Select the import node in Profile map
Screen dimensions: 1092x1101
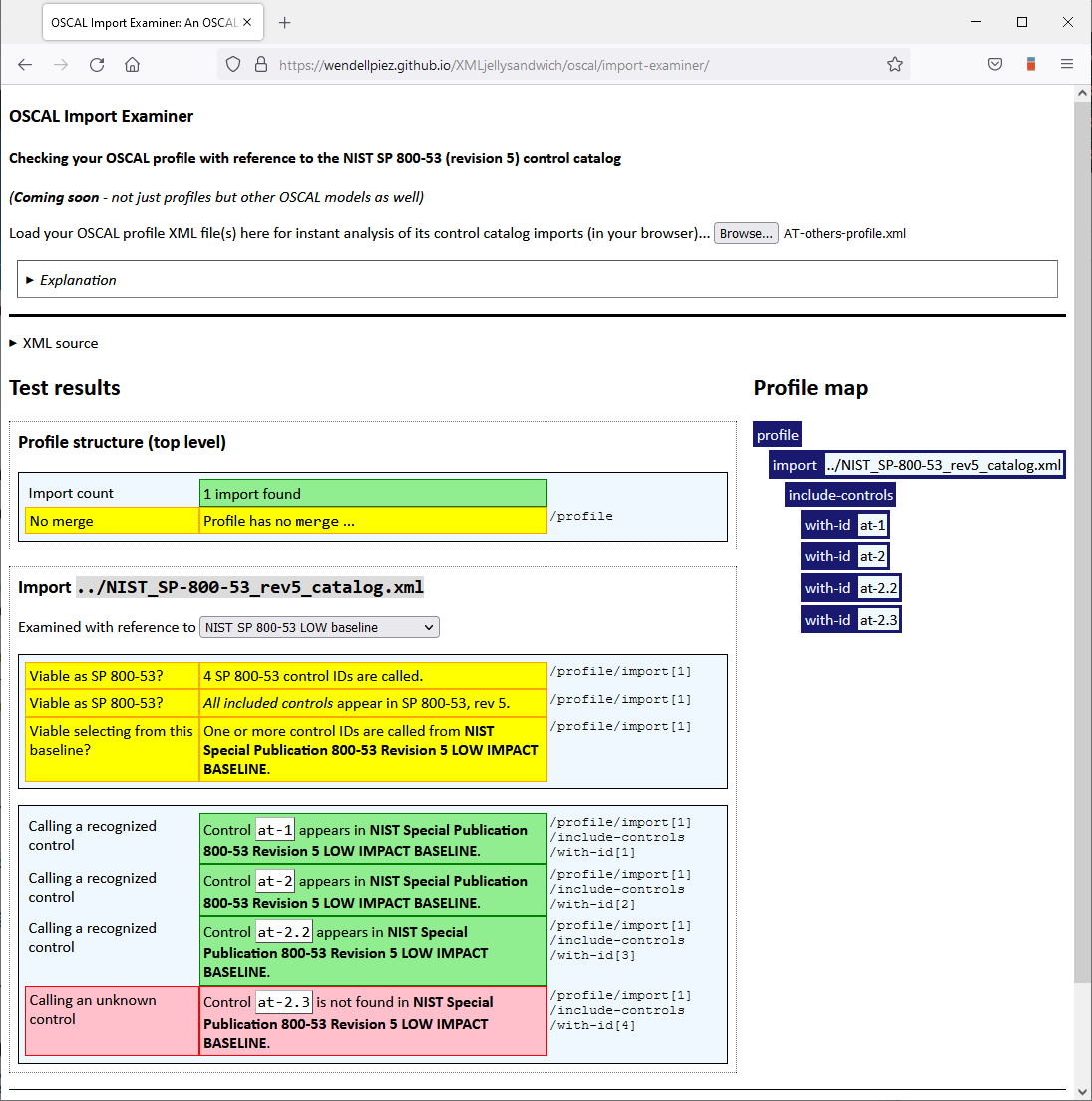click(917, 465)
